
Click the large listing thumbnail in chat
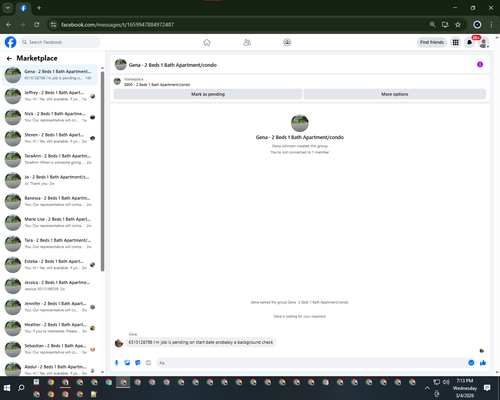tap(300, 123)
